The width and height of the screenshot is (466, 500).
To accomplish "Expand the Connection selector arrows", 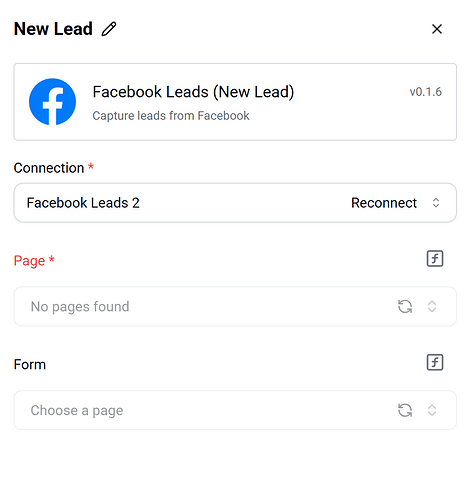I will click(x=436, y=203).
